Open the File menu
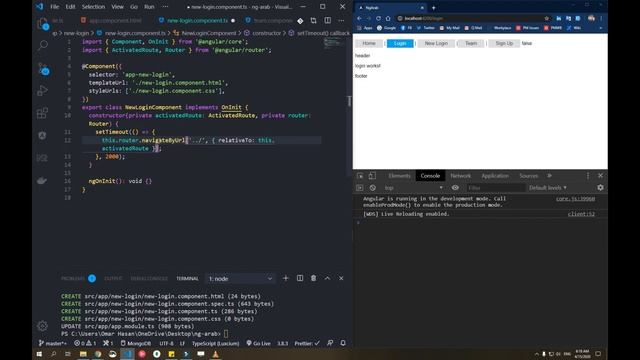 coord(54,7)
